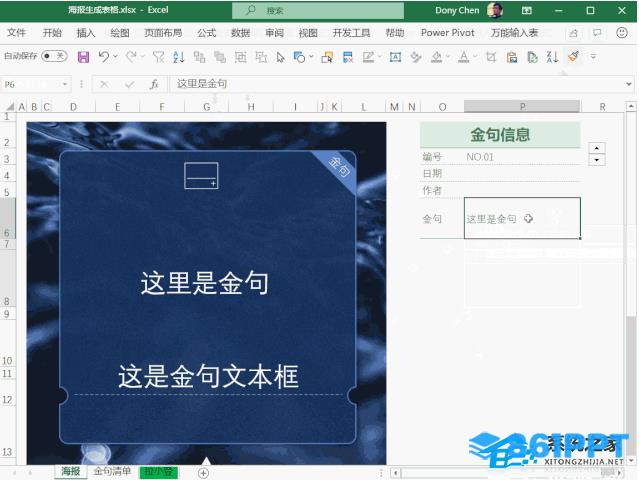Click the text box icon
The image size is (639, 480).
click(395, 57)
